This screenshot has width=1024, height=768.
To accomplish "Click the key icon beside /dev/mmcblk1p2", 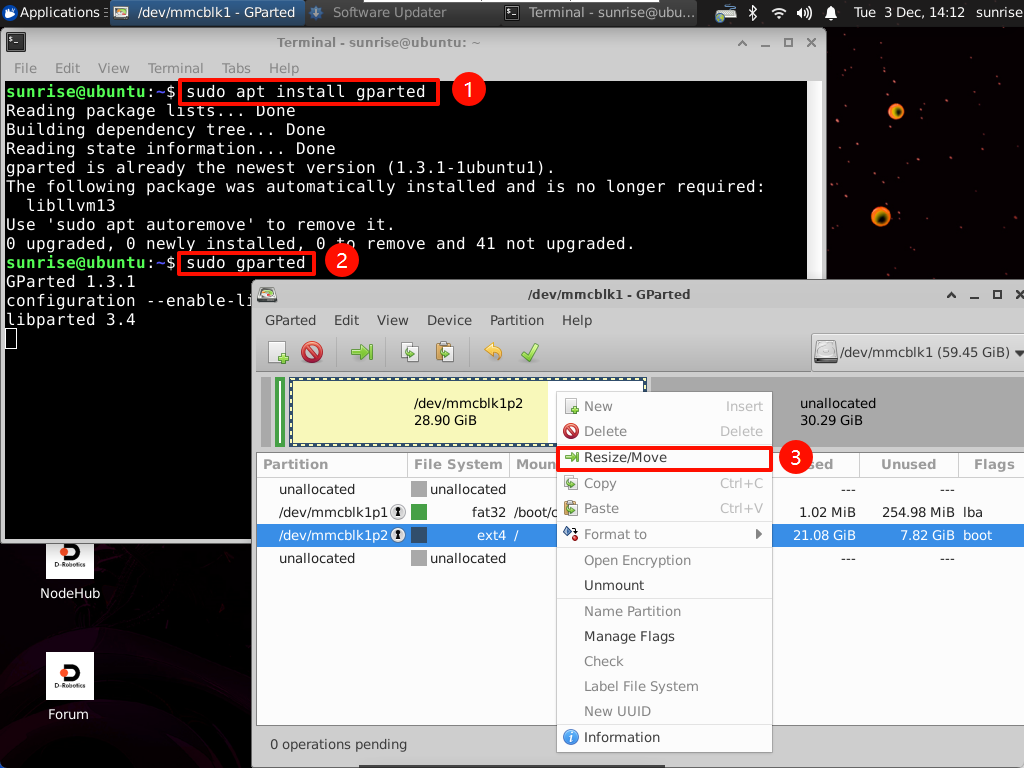I will point(398,535).
